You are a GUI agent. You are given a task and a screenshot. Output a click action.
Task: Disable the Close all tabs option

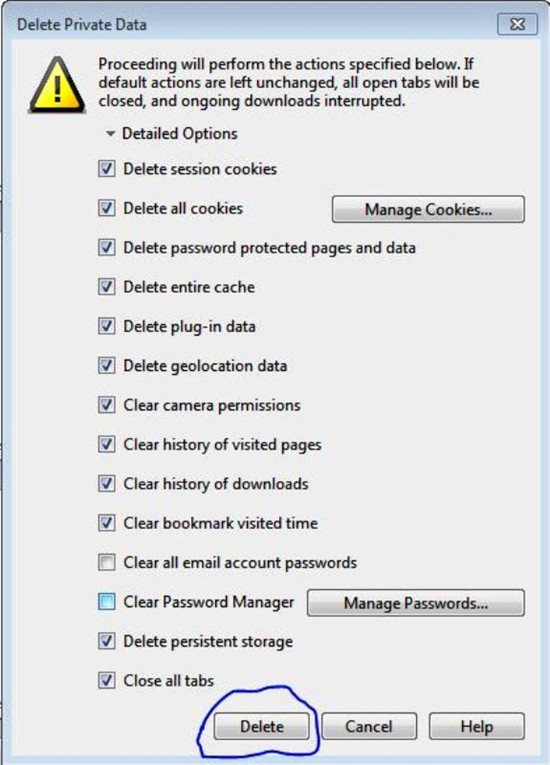point(106,680)
